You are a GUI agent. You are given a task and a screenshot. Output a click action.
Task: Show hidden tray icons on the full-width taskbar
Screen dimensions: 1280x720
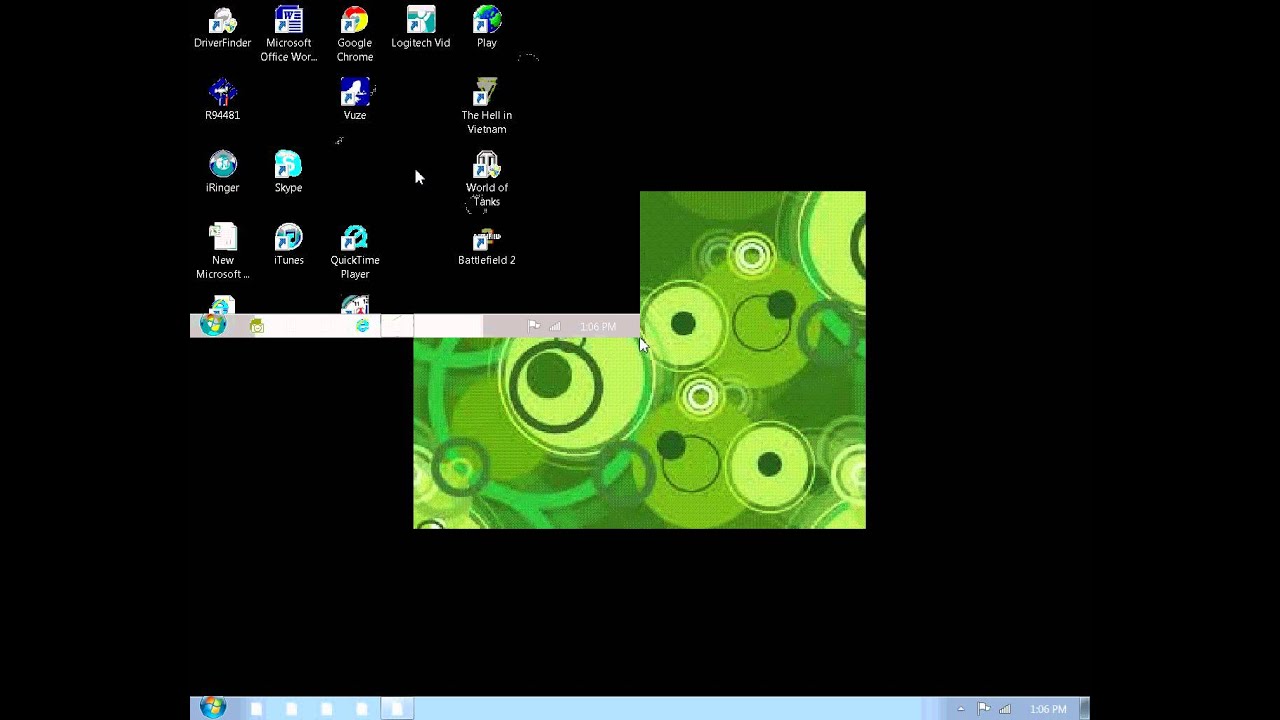coord(961,709)
